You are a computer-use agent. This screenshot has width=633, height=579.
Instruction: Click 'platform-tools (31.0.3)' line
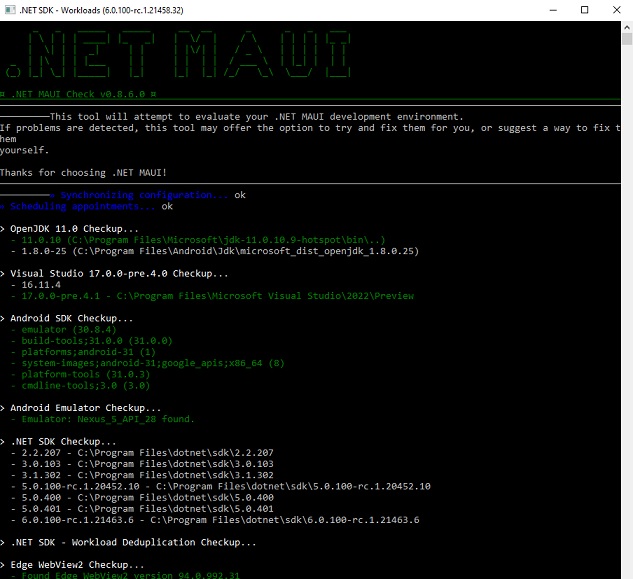80,374
